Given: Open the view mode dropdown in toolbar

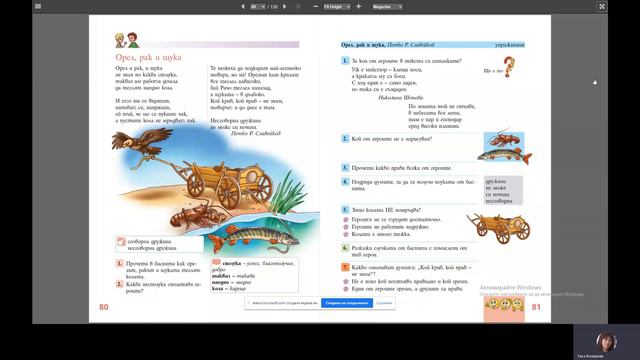Looking at the screenshot, I should (387, 7).
